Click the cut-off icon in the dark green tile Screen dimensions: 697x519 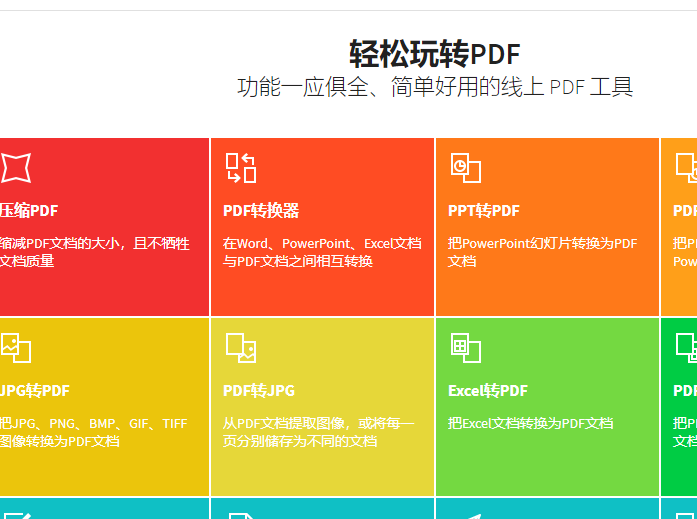tap(686, 348)
